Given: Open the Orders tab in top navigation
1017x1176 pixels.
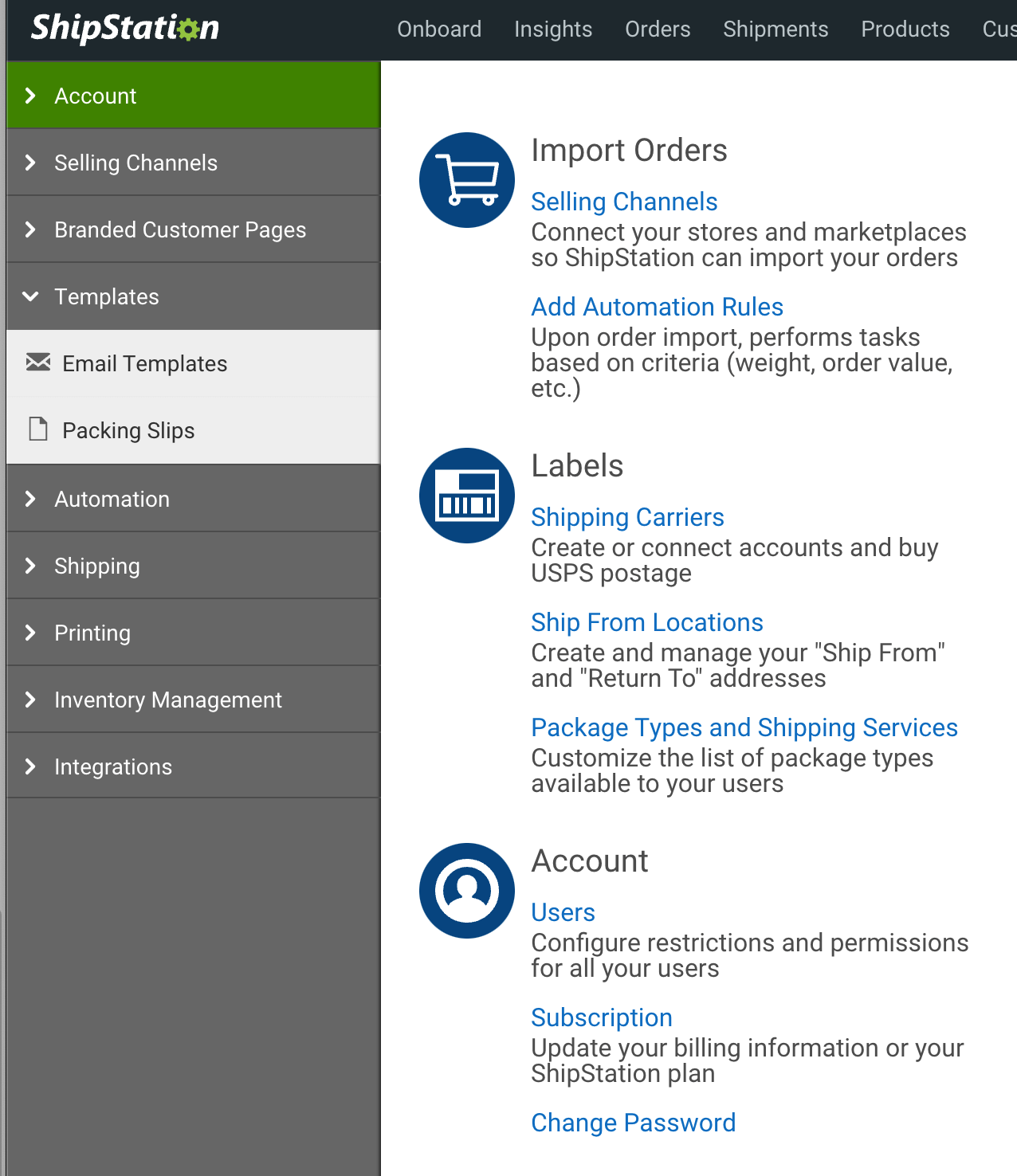Looking at the screenshot, I should tap(658, 29).
